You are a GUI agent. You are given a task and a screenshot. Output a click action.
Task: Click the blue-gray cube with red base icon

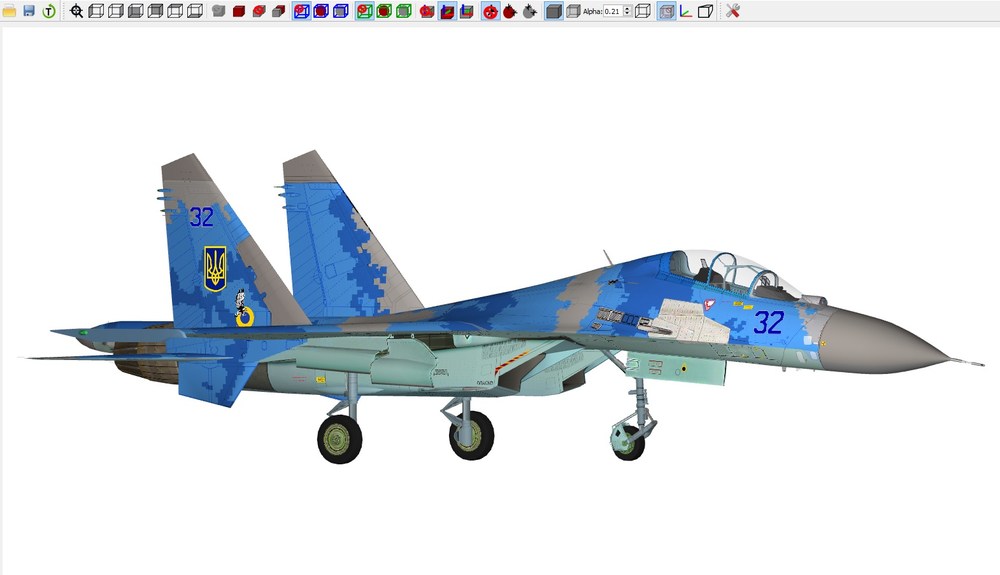[467, 11]
